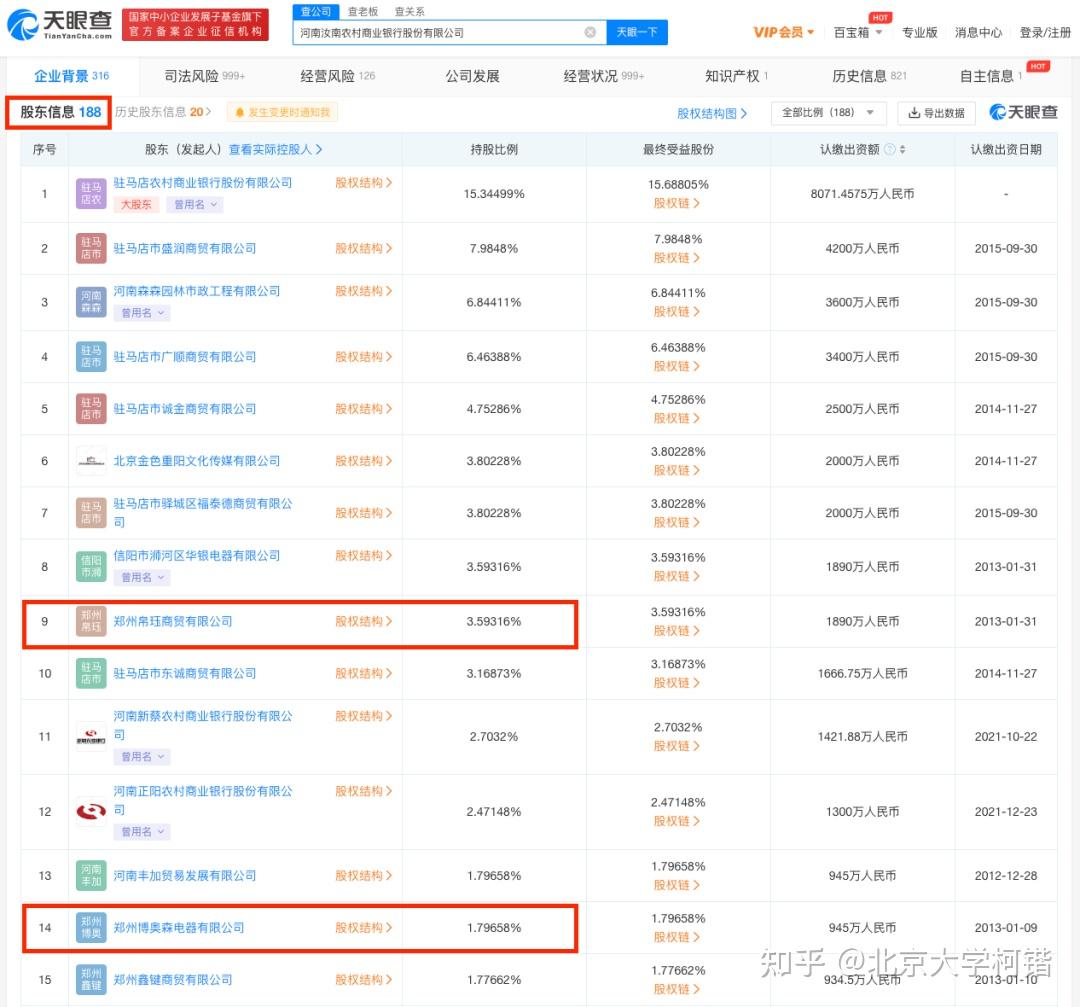Click logo of 驻马店市东诚商贸有限公司
The image size is (1080, 1007).
pos(91,673)
